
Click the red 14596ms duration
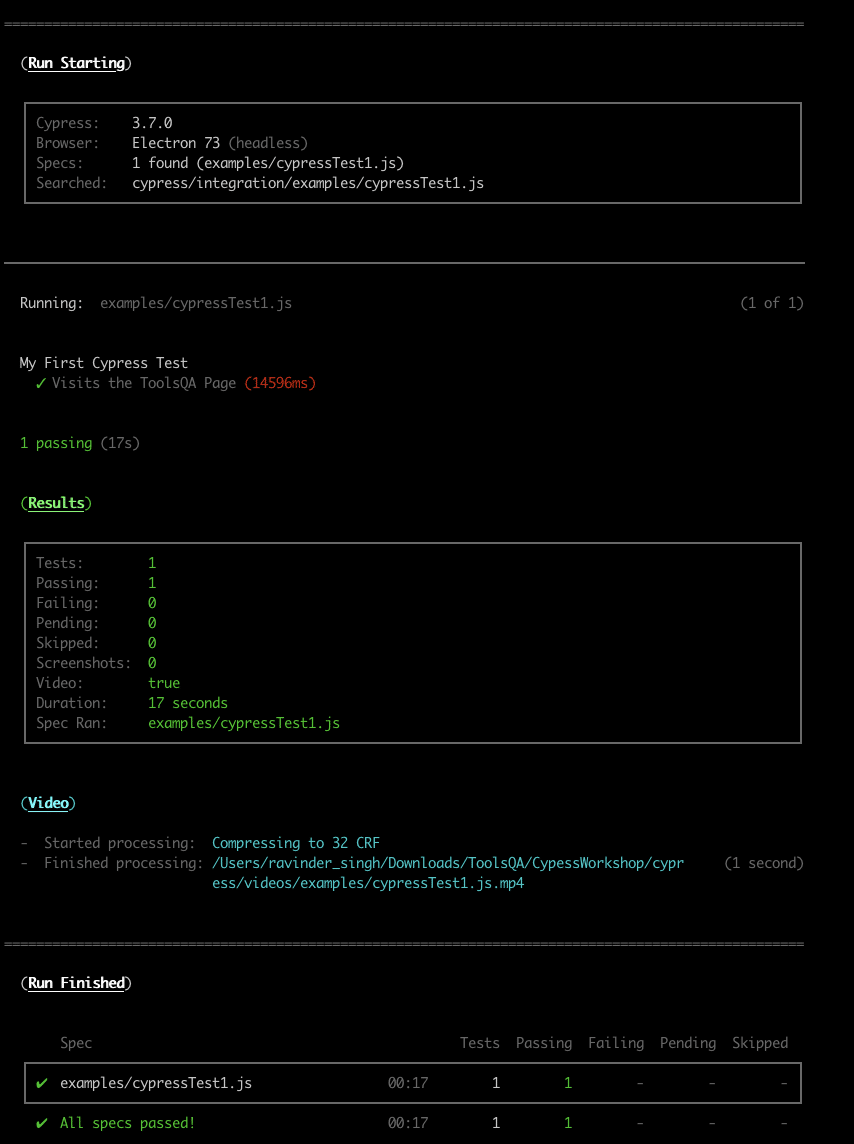tap(280, 383)
